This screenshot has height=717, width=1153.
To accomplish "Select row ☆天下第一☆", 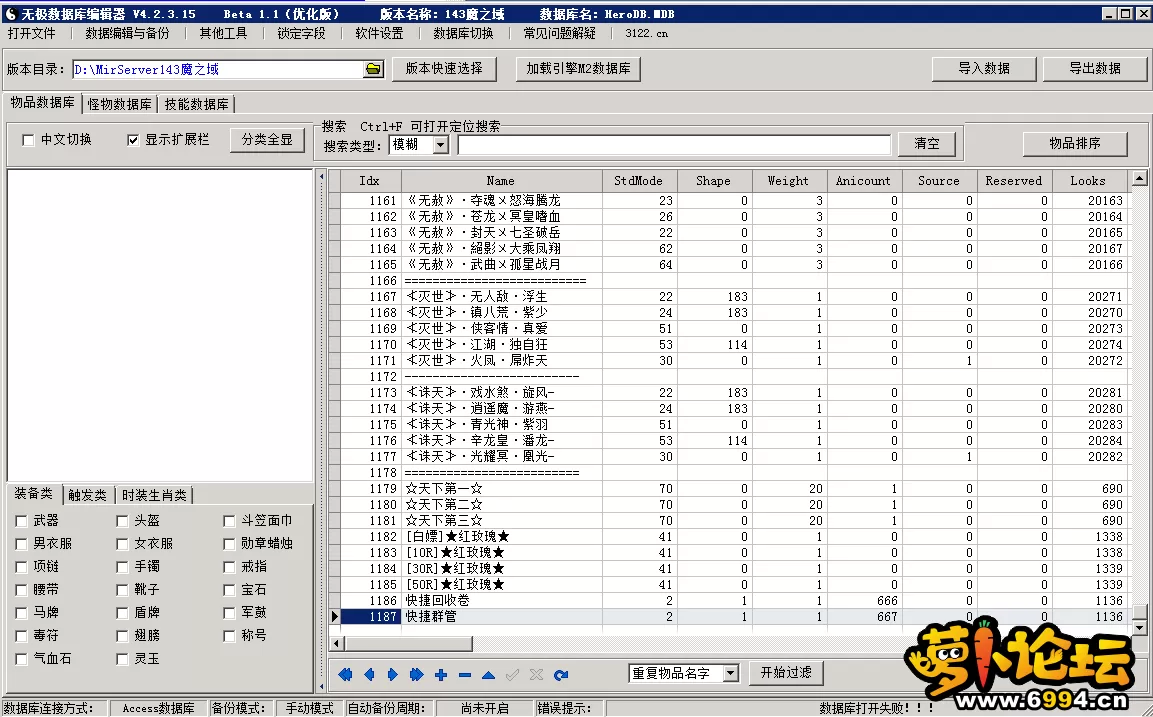I will [x=728, y=488].
